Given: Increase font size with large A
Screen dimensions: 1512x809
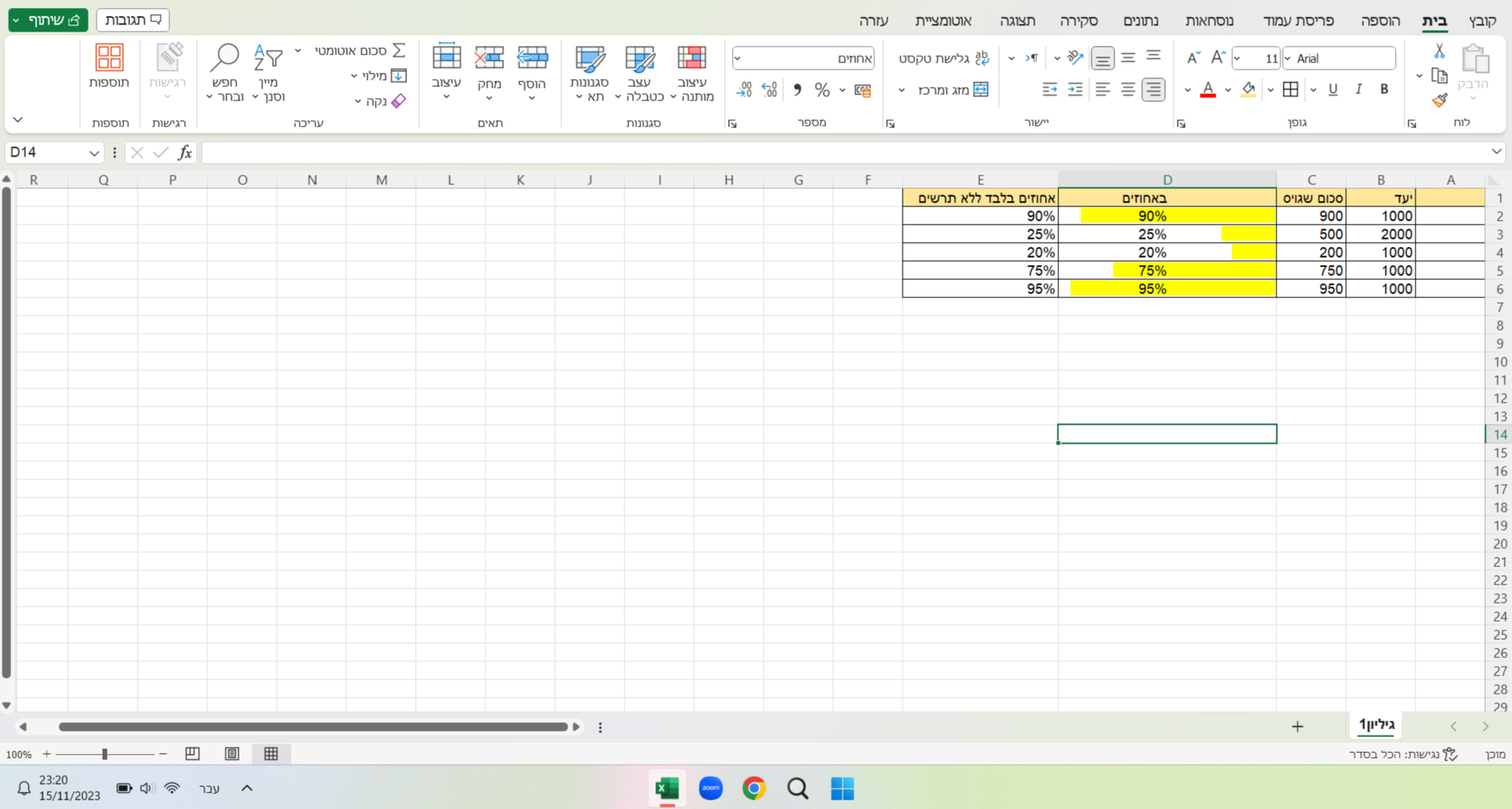Looking at the screenshot, I should 1218,58.
